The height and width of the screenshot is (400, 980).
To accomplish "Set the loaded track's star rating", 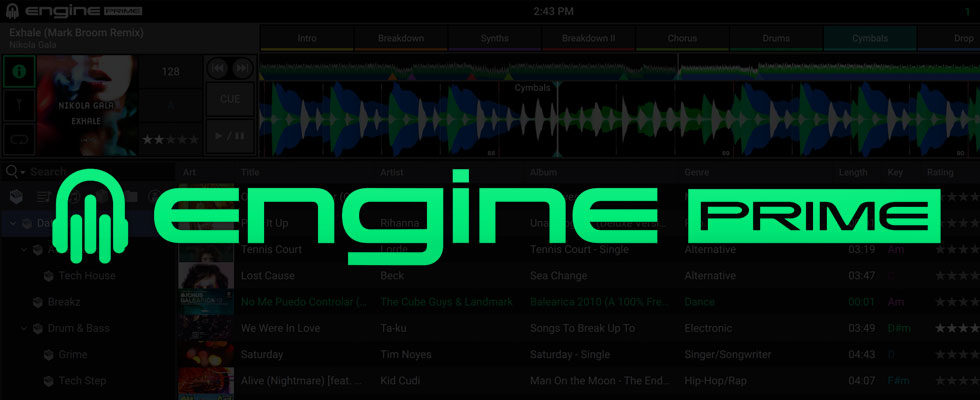I will [170, 139].
